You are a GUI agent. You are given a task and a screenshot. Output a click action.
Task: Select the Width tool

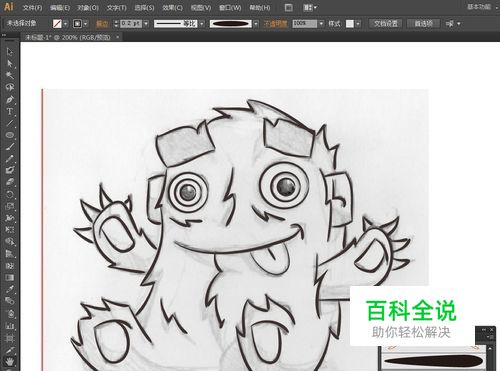[x=10, y=218]
